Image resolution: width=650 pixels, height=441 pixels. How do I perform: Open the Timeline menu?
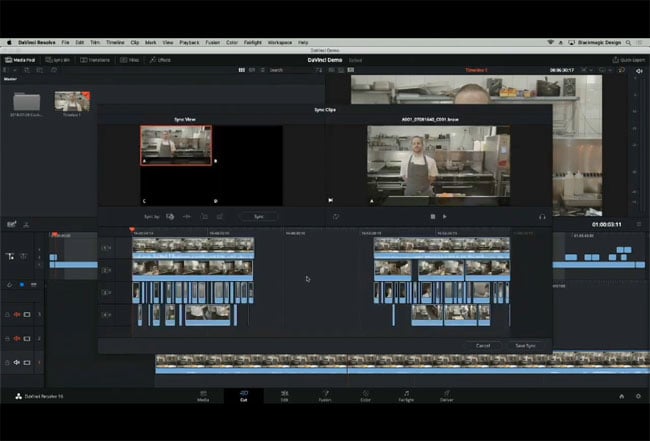coord(115,42)
